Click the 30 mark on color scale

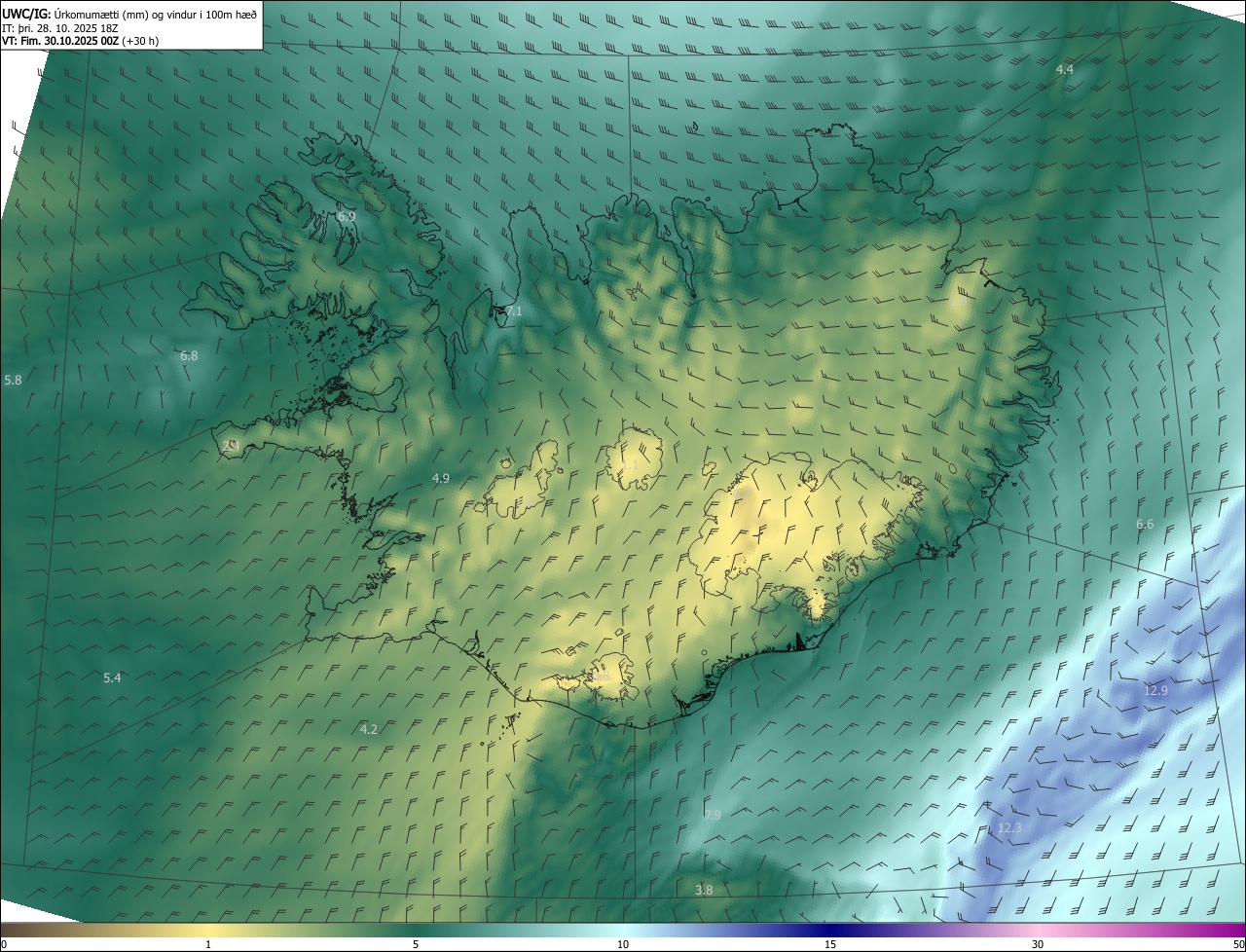pos(1038,944)
